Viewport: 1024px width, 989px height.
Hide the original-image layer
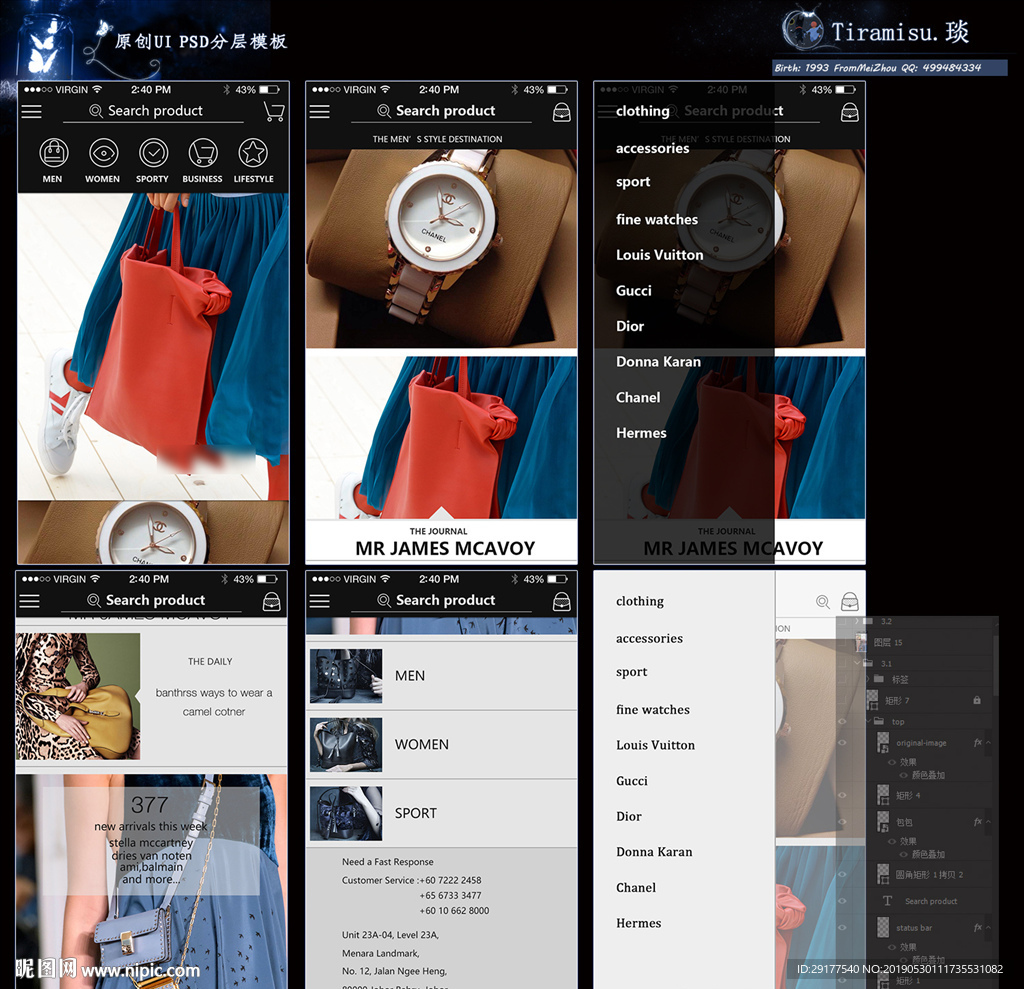click(x=842, y=743)
